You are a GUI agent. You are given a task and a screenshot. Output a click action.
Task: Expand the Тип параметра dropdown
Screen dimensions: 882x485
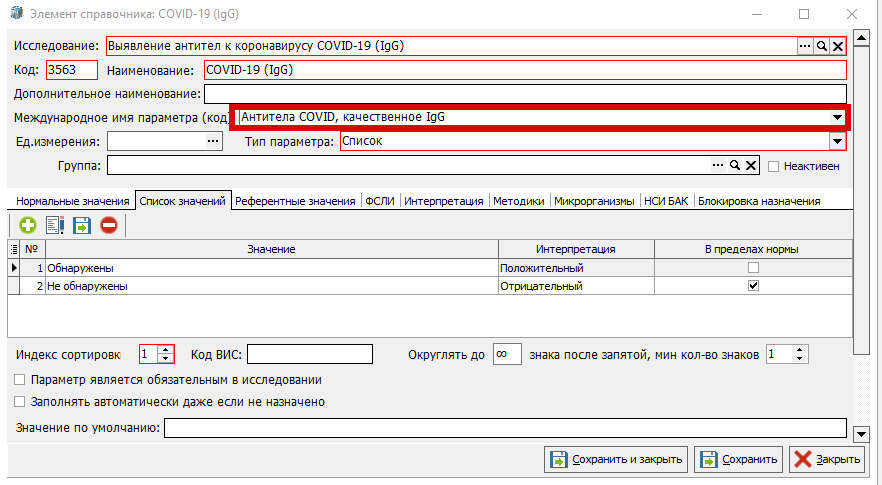pyautogui.click(x=837, y=142)
